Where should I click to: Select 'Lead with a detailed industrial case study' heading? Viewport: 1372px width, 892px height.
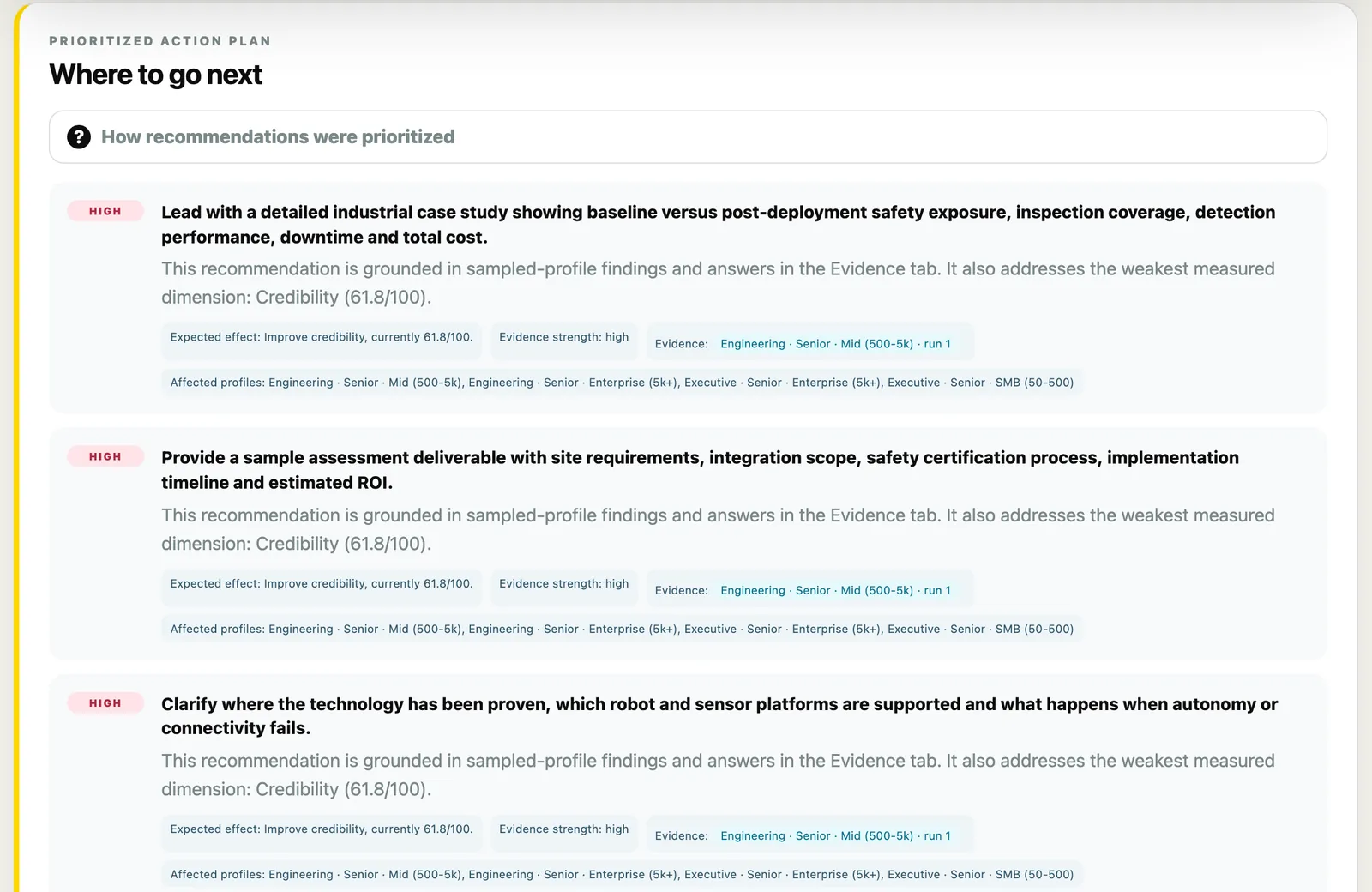pyautogui.click(x=719, y=225)
